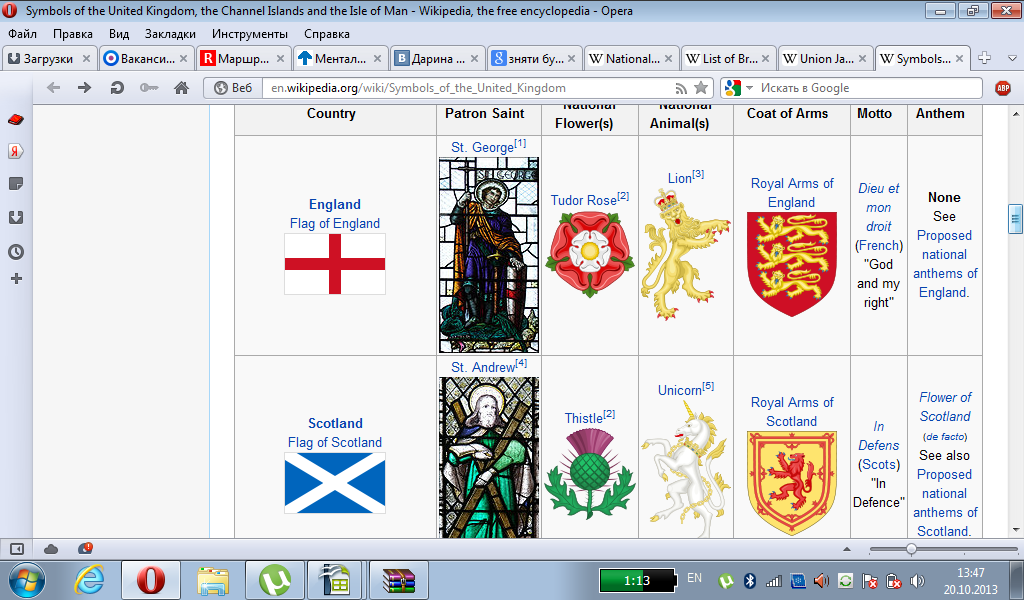The image size is (1024, 600).
Task: Open the England flag thumbnail
Action: [x=335, y=264]
